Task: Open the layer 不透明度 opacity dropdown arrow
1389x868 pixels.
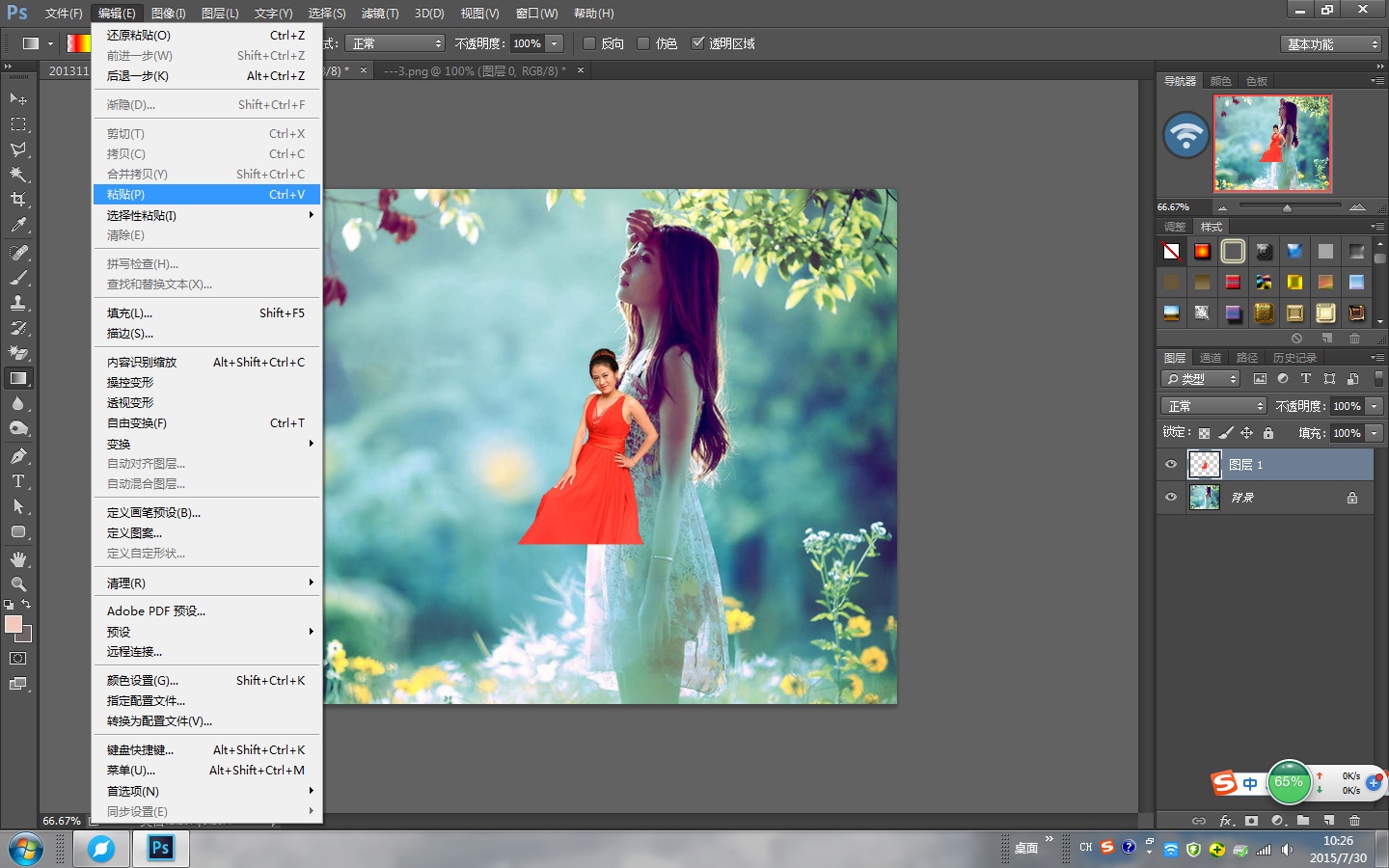Action: [x=1375, y=406]
